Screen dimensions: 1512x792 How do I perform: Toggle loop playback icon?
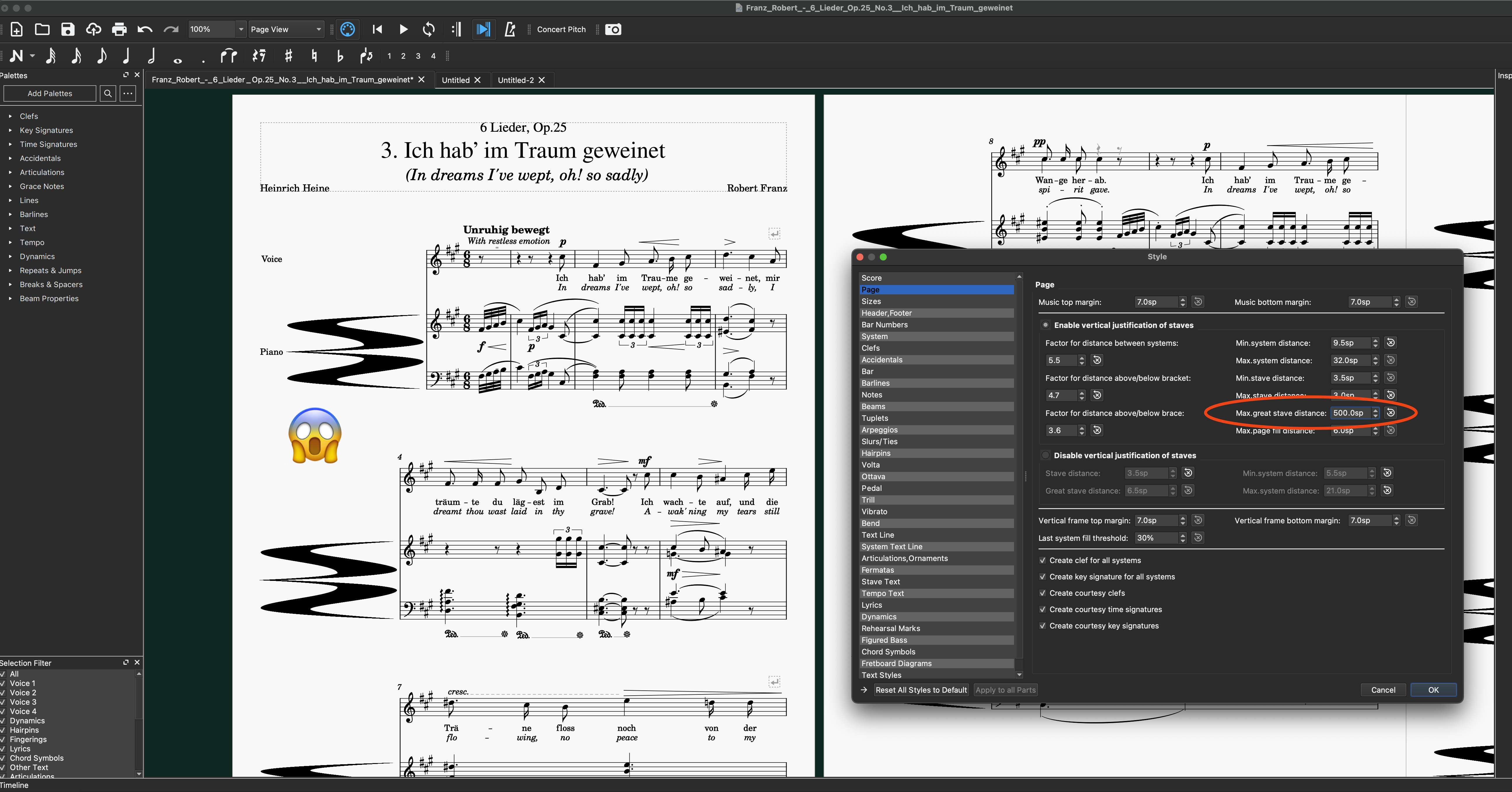pyautogui.click(x=428, y=29)
